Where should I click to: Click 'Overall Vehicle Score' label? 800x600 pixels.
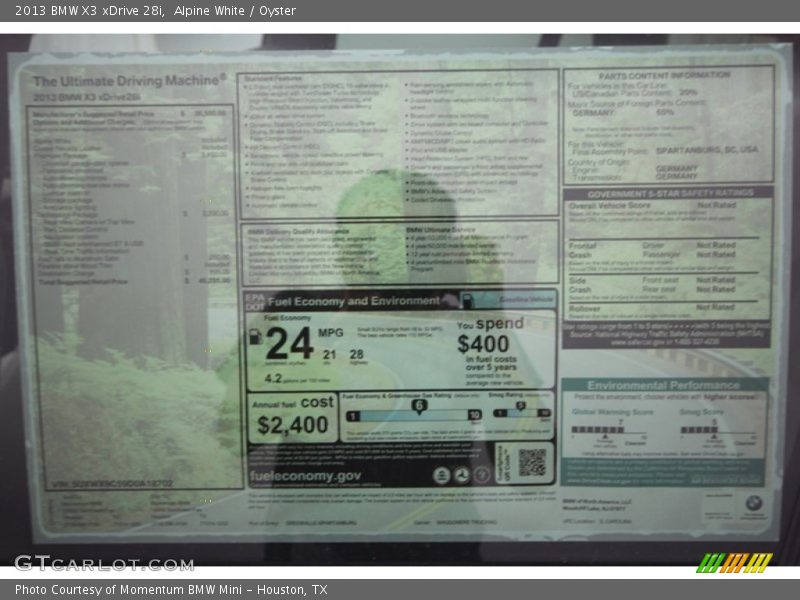coord(609,206)
